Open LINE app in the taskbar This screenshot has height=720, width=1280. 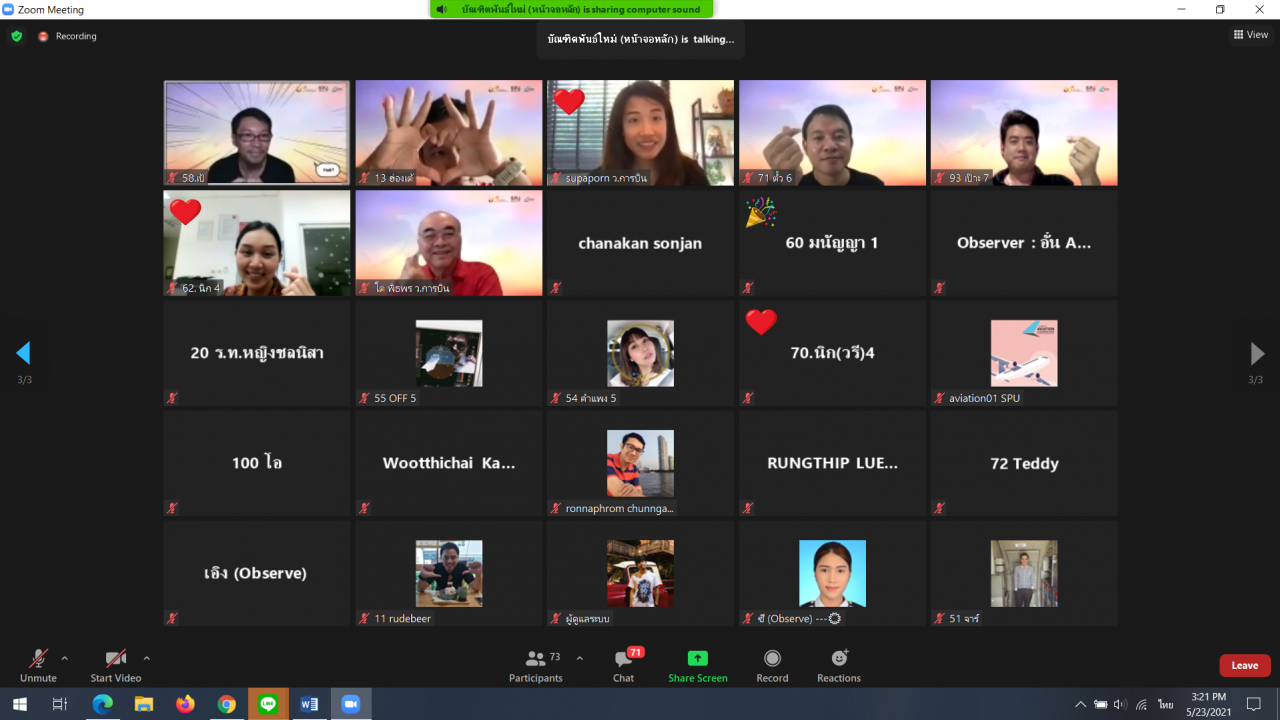coord(268,704)
